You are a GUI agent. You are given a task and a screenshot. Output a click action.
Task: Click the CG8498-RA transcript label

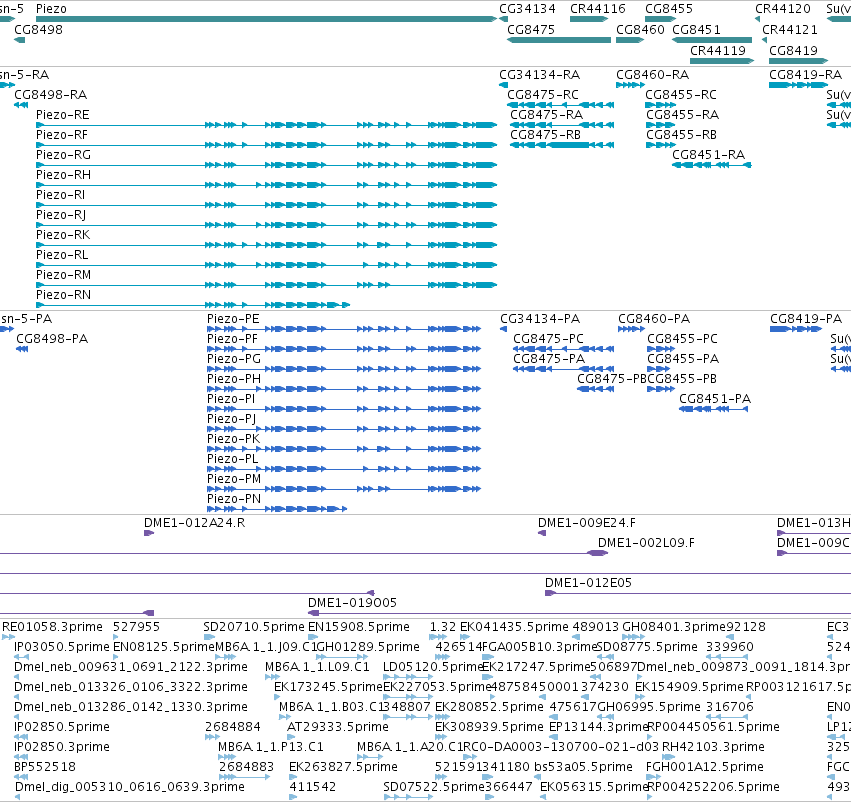click(50, 95)
